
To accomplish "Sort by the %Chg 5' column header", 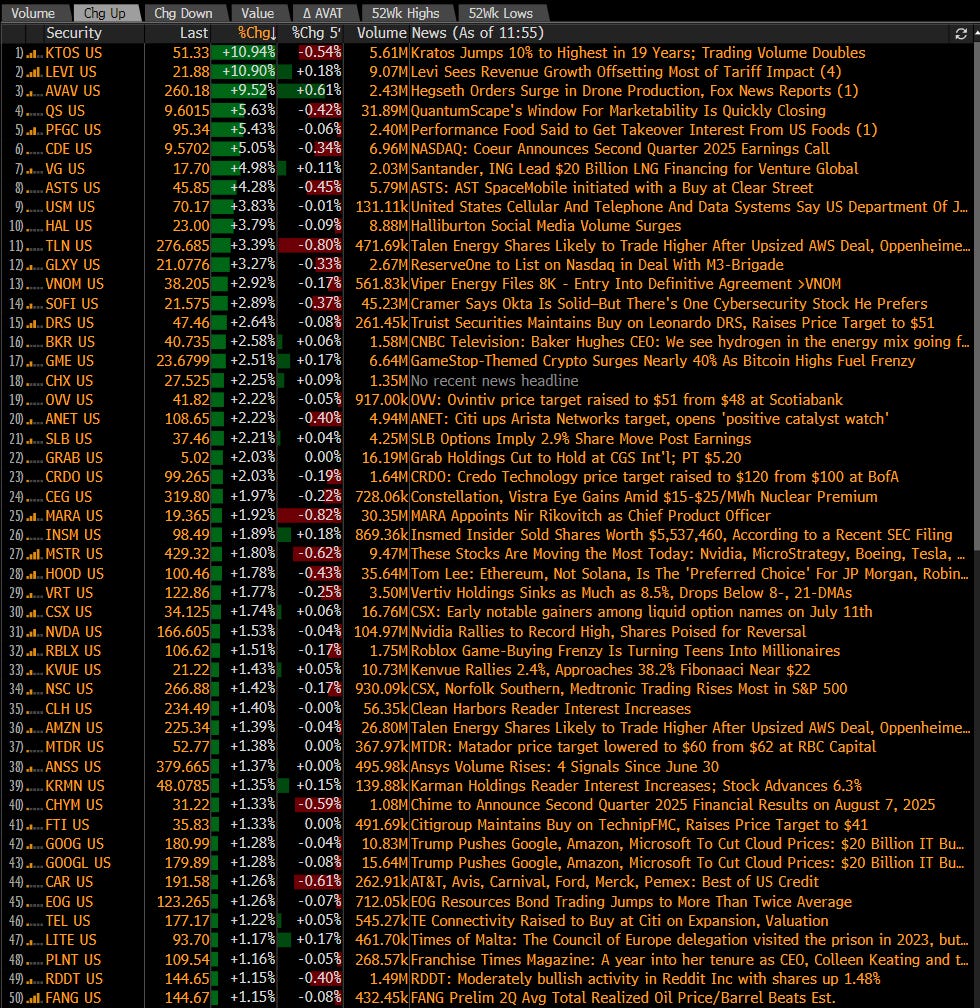I will (316, 33).
